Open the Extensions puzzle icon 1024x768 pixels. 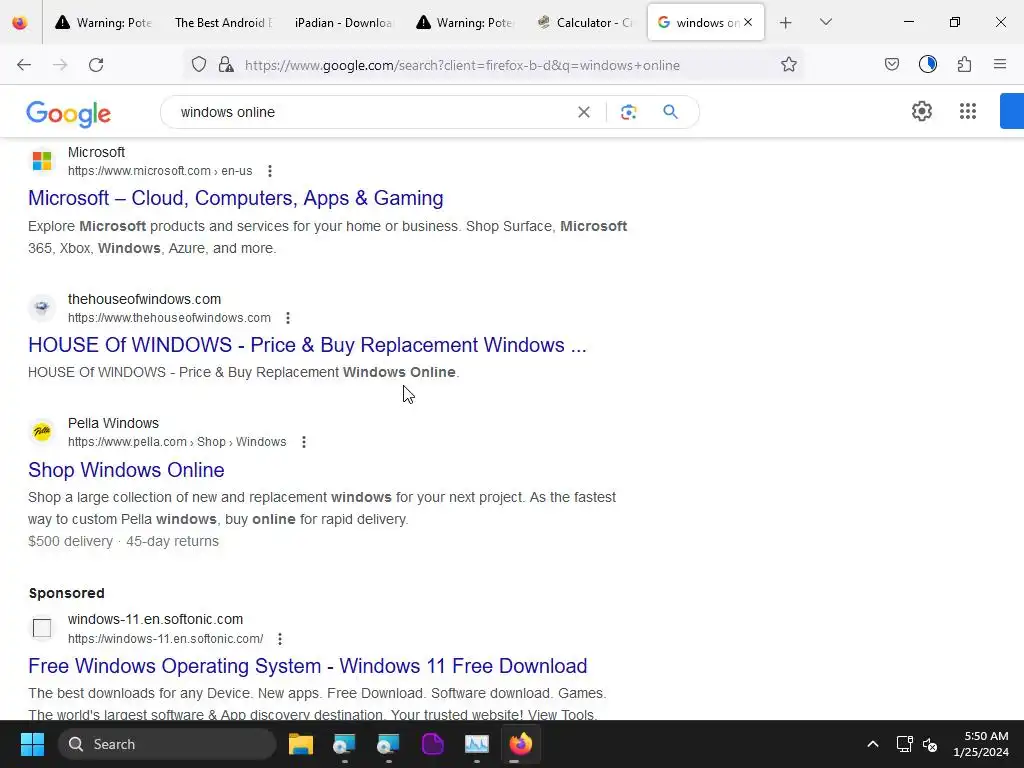964,64
